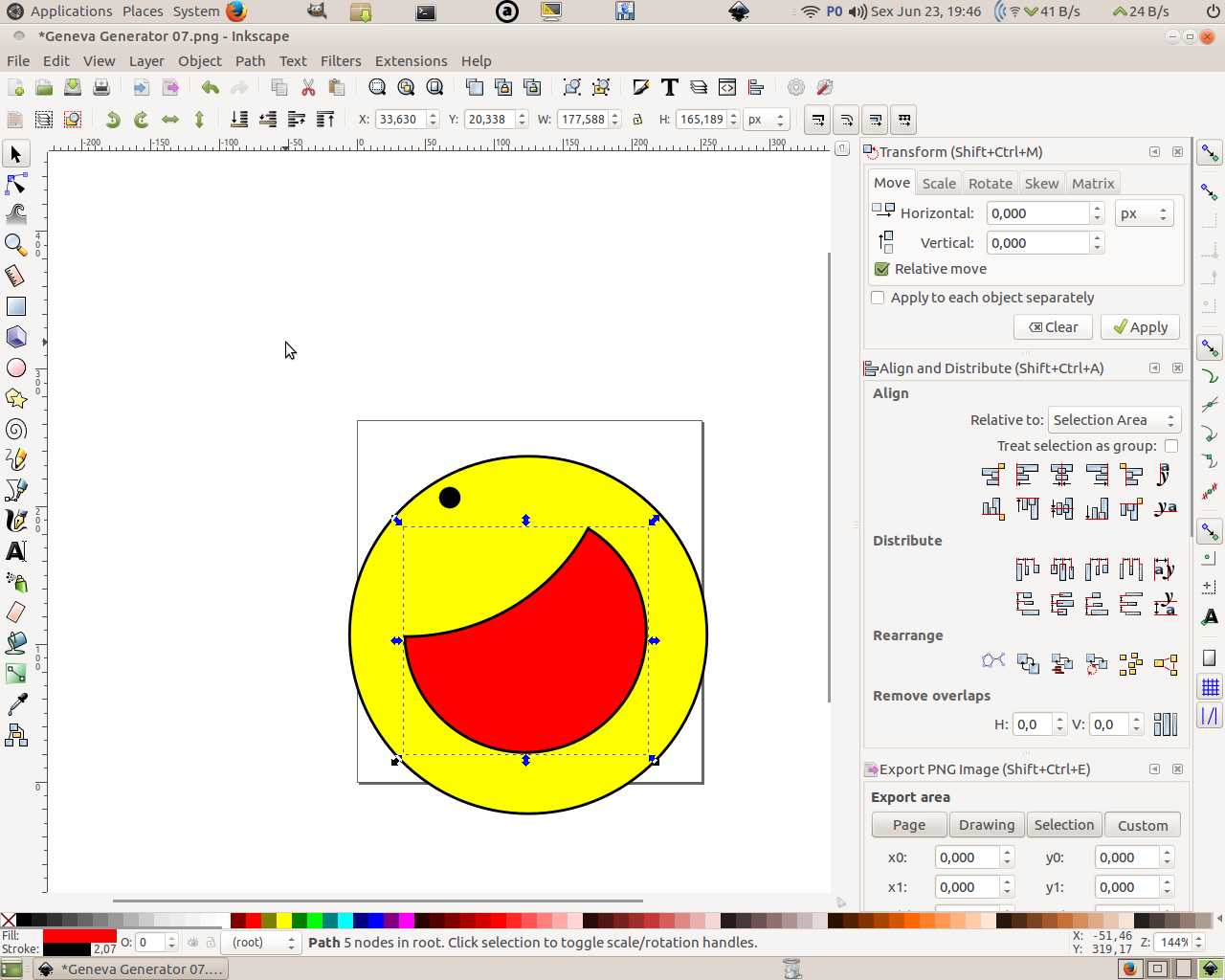Open the (root) layer dropdown
Image resolution: width=1225 pixels, height=980 pixels.
[259, 943]
